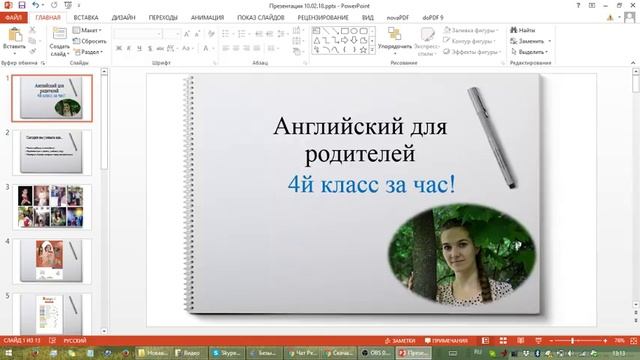Cut selection with the scissors icon

(x=32, y=30)
